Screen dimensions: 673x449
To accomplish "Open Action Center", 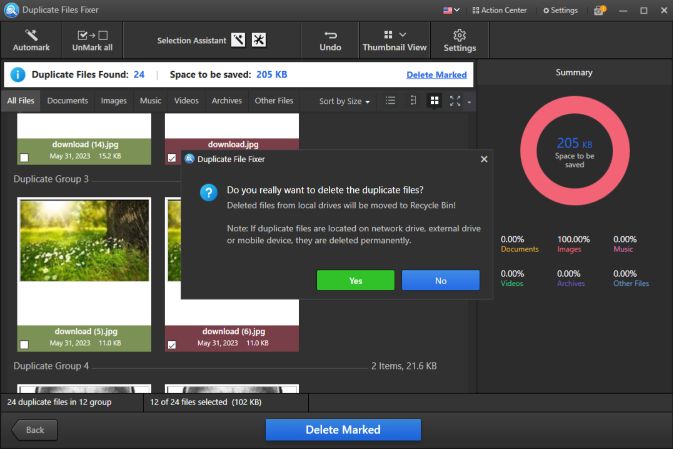I will (x=499, y=10).
